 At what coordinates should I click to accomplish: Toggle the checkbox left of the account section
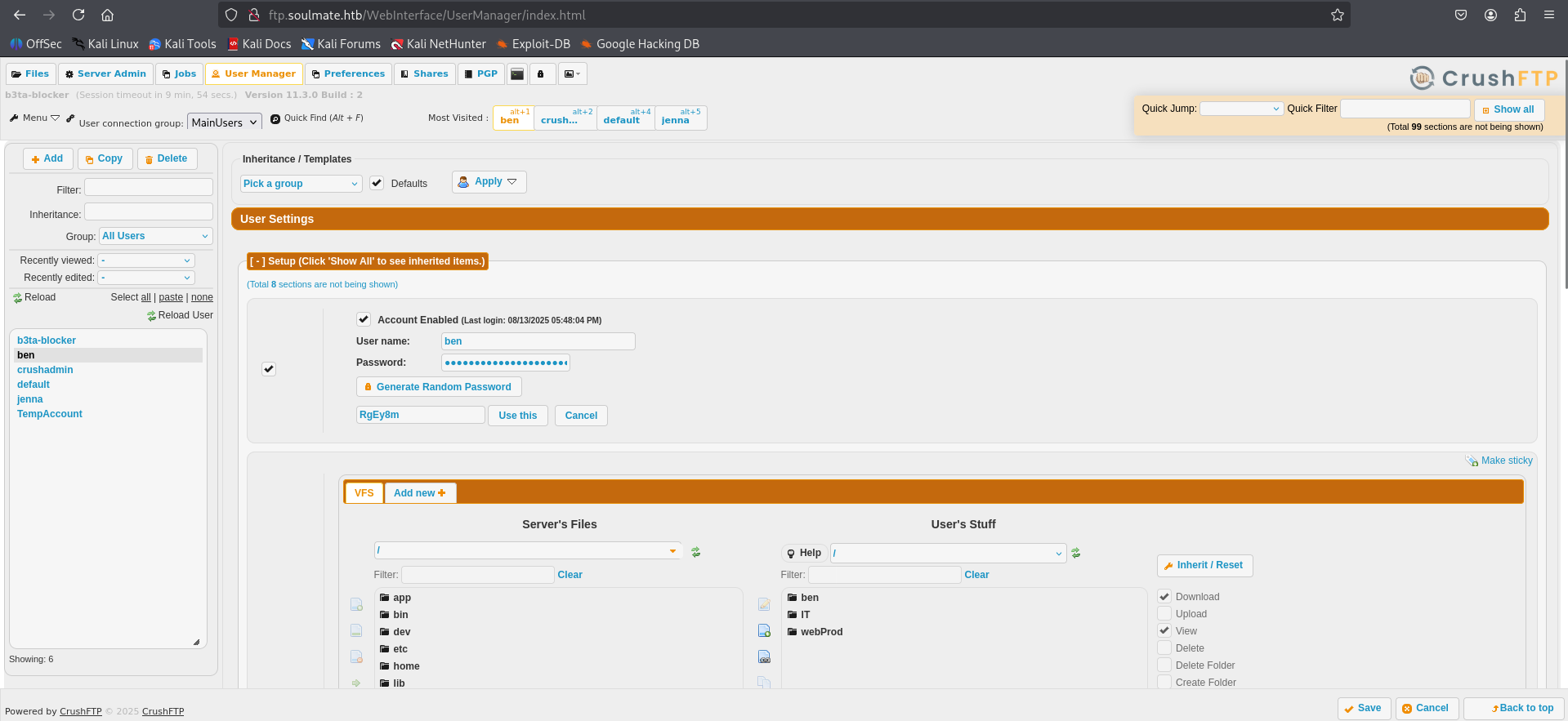269,369
